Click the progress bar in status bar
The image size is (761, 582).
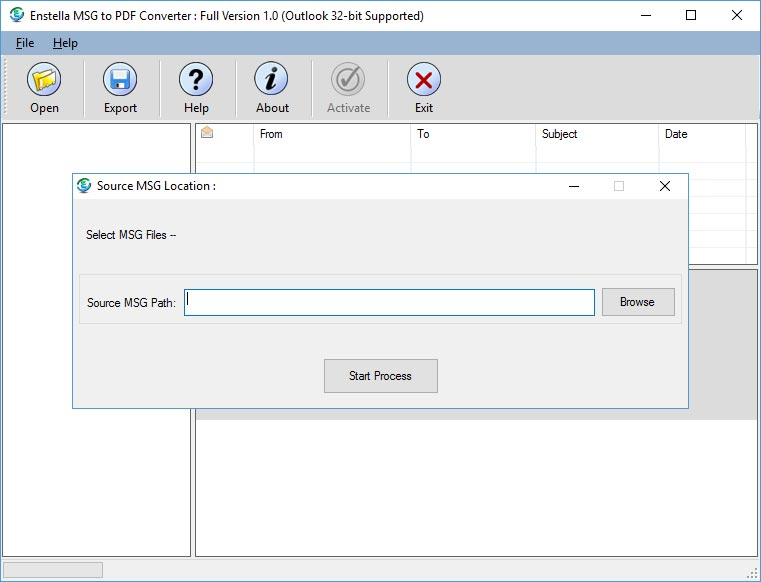pos(52,570)
